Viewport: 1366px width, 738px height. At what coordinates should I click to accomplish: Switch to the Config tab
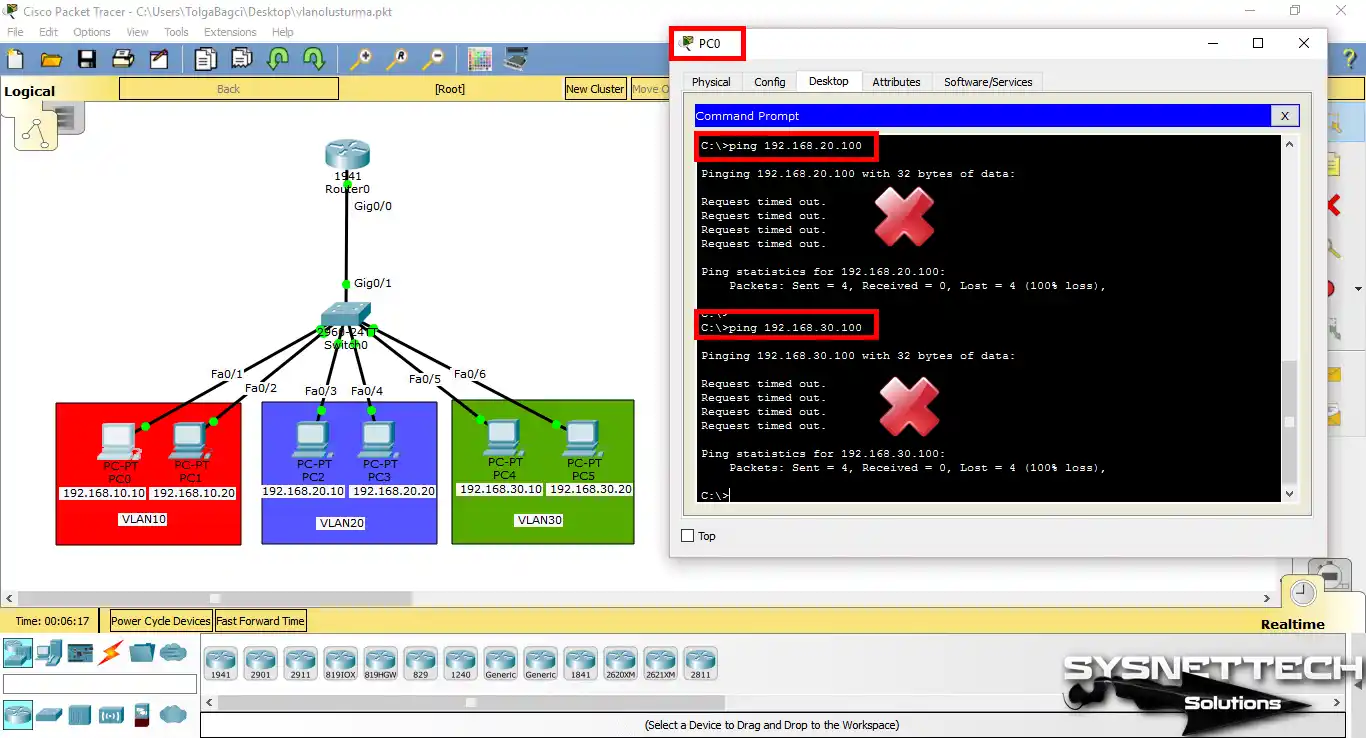tap(769, 82)
